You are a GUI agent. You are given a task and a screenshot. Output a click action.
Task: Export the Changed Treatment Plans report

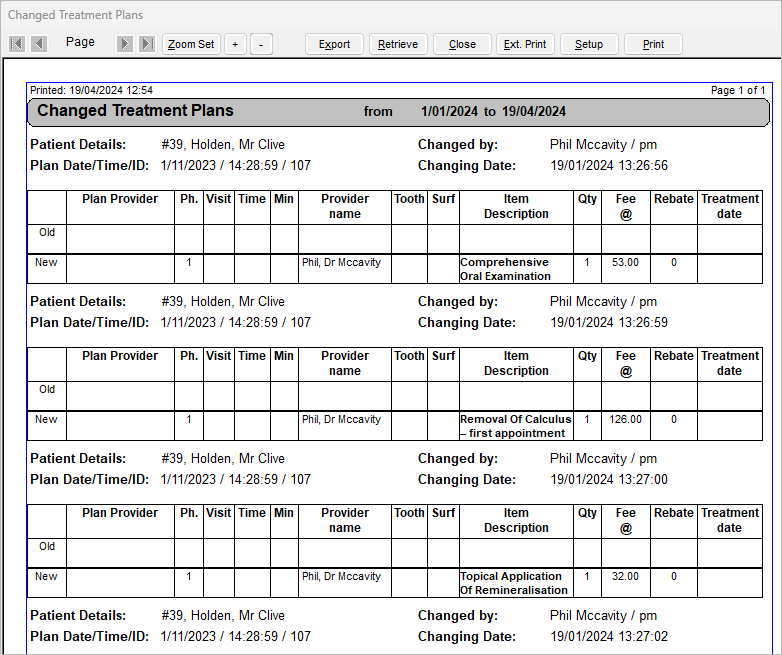tap(334, 44)
